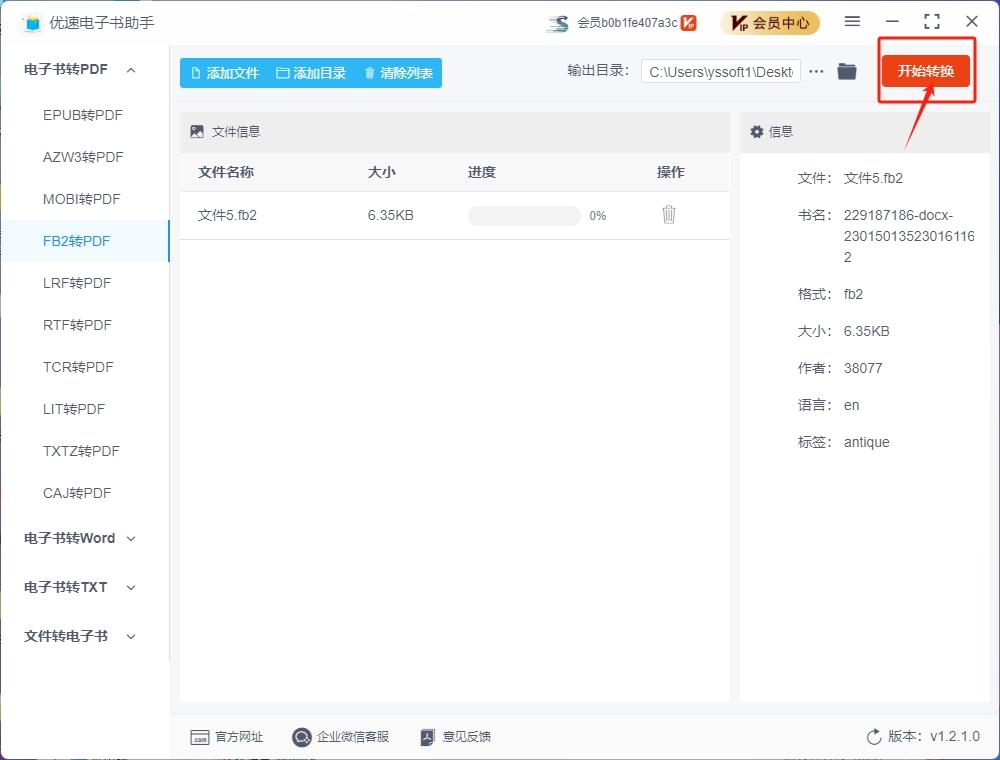Screen dimensions: 1000x760
Task: Minimize the 优速电子书助手 window
Action: click(892, 22)
